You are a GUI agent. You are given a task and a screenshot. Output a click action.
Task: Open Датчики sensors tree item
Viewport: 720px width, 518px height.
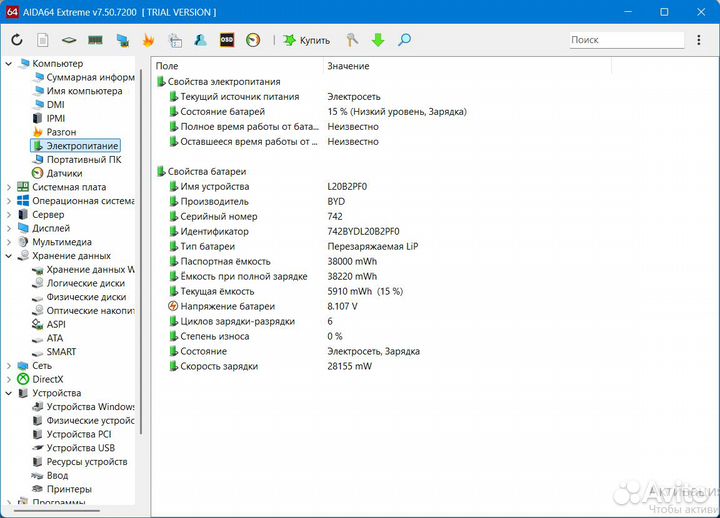click(57, 174)
